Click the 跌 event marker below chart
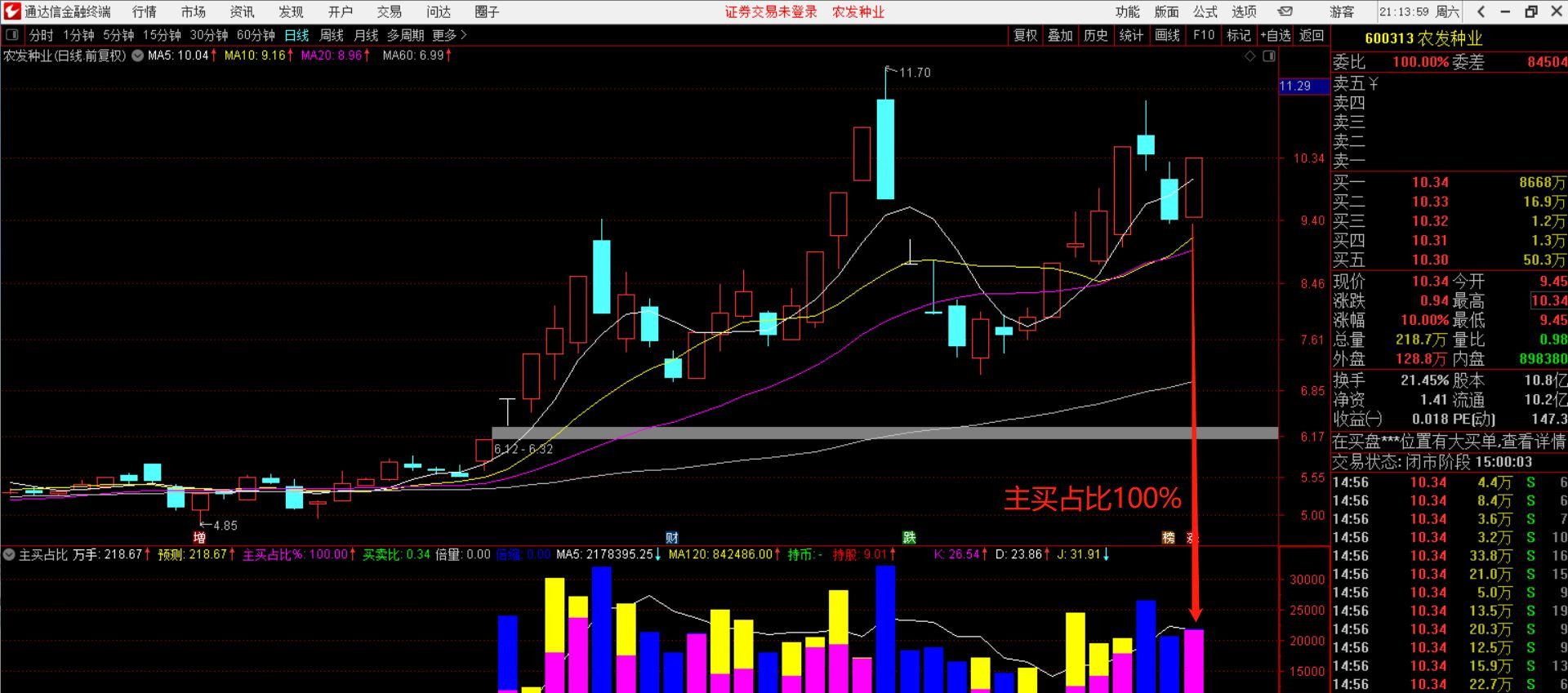Screen dimensions: 1568x693 point(909,538)
